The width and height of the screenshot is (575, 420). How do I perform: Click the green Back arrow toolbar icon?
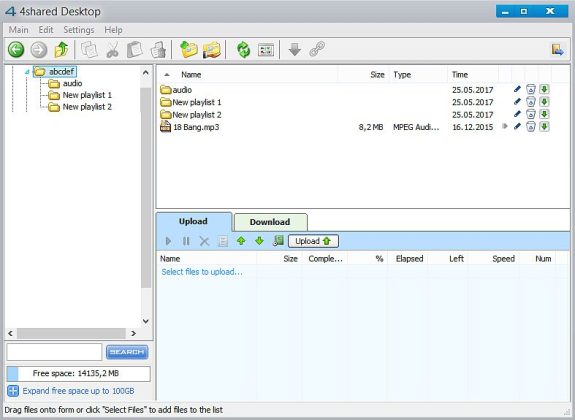tap(16, 50)
